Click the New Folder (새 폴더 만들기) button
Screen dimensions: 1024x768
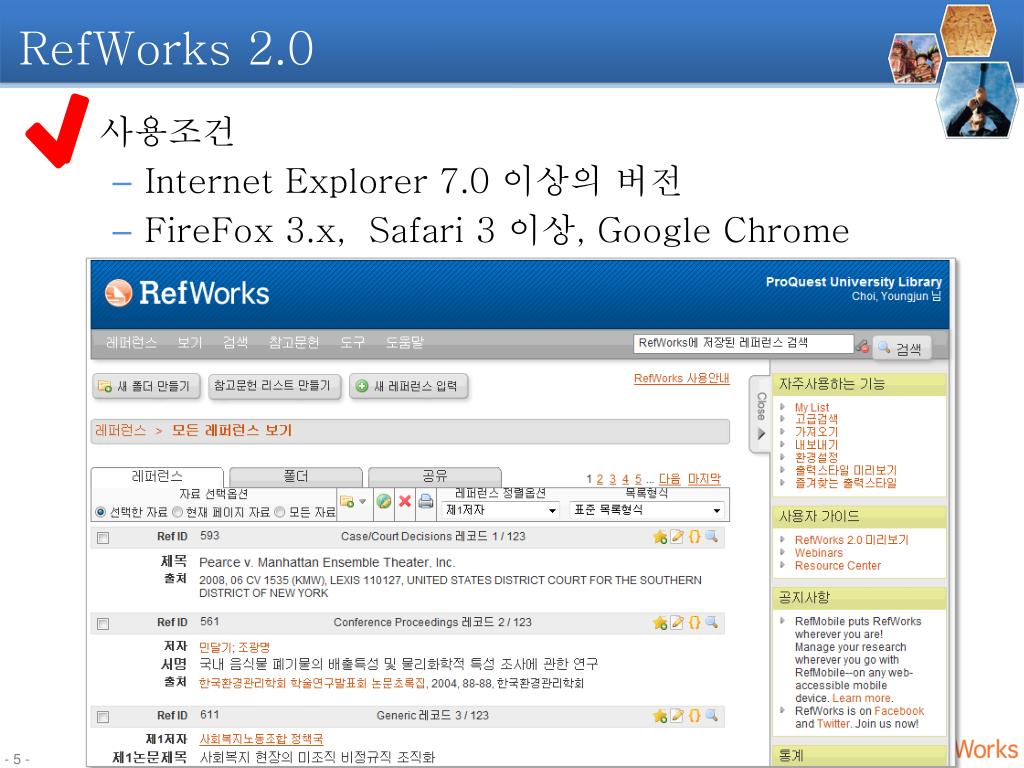(145, 386)
